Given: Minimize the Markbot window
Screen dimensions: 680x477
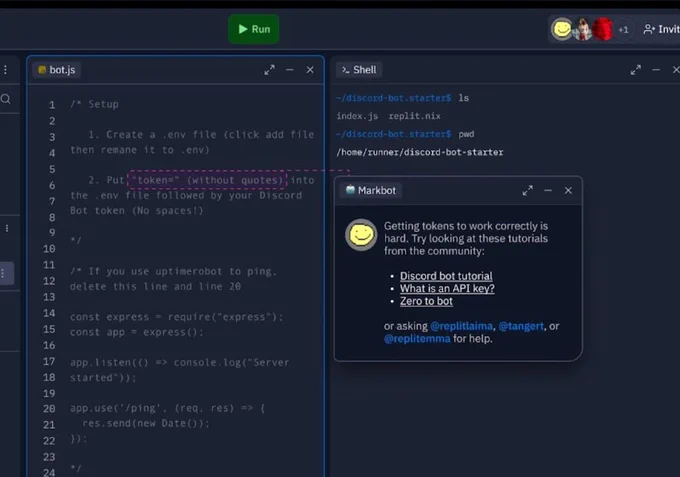Looking at the screenshot, I should [548, 190].
